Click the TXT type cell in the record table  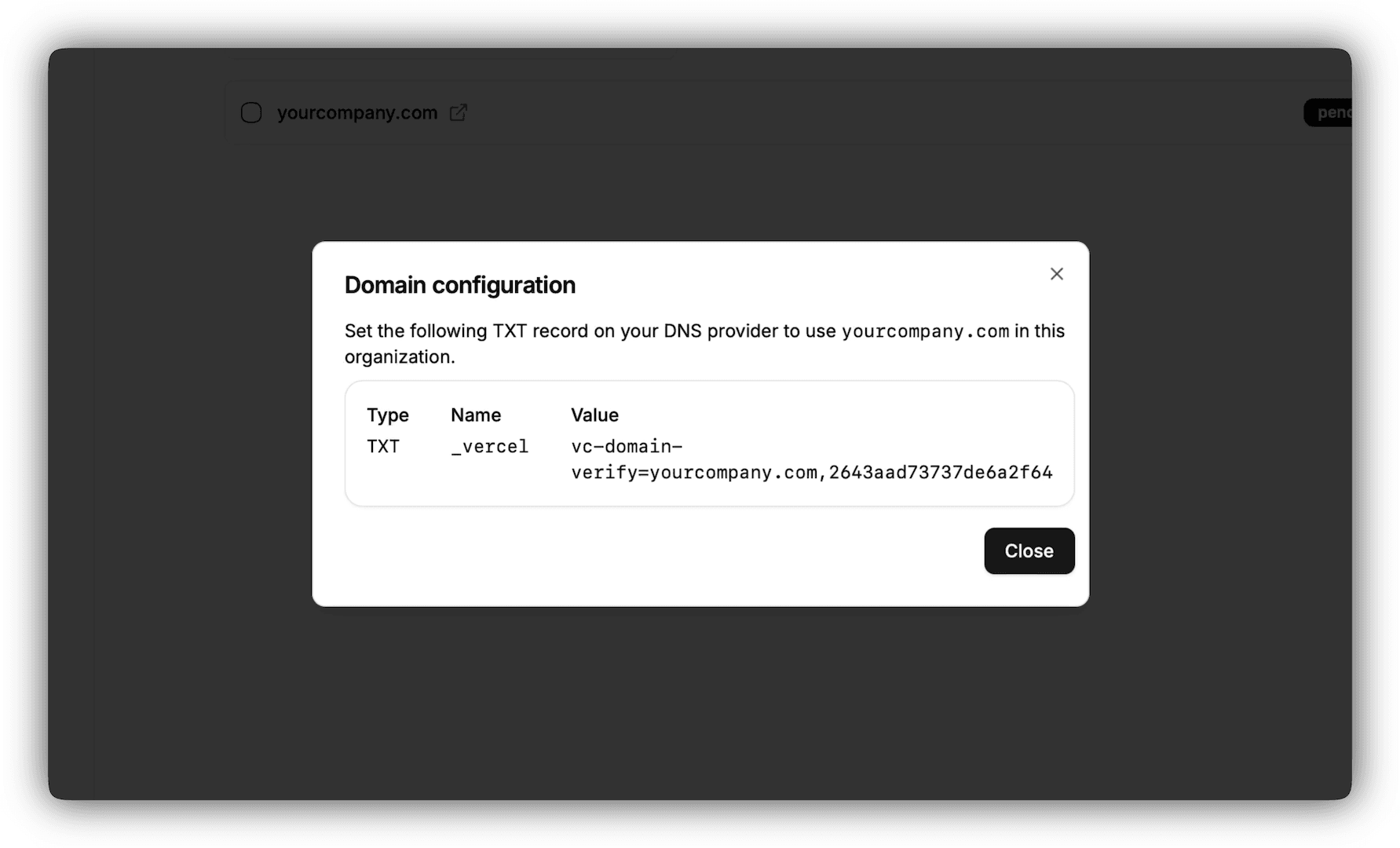point(384,446)
